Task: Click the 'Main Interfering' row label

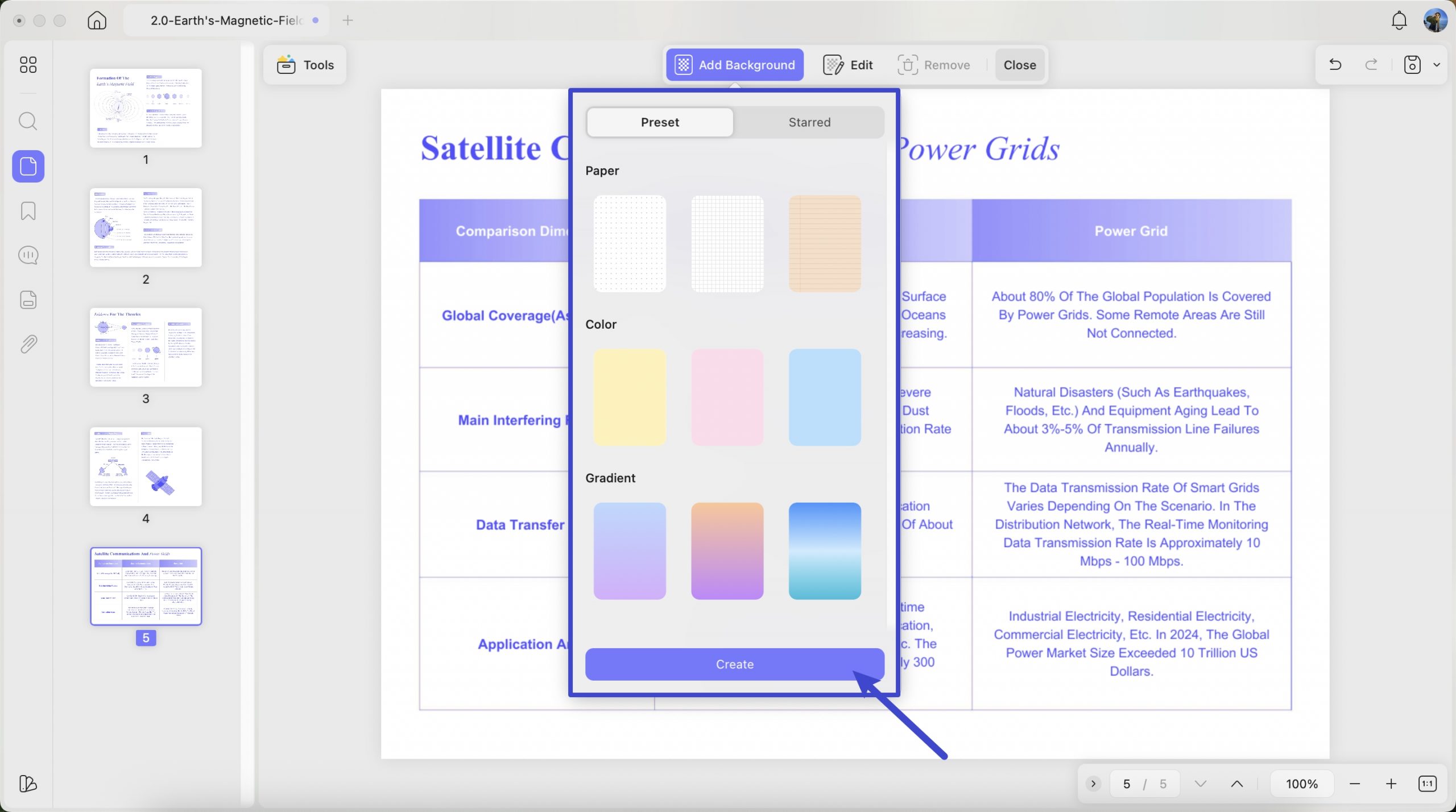Action: pos(513,420)
